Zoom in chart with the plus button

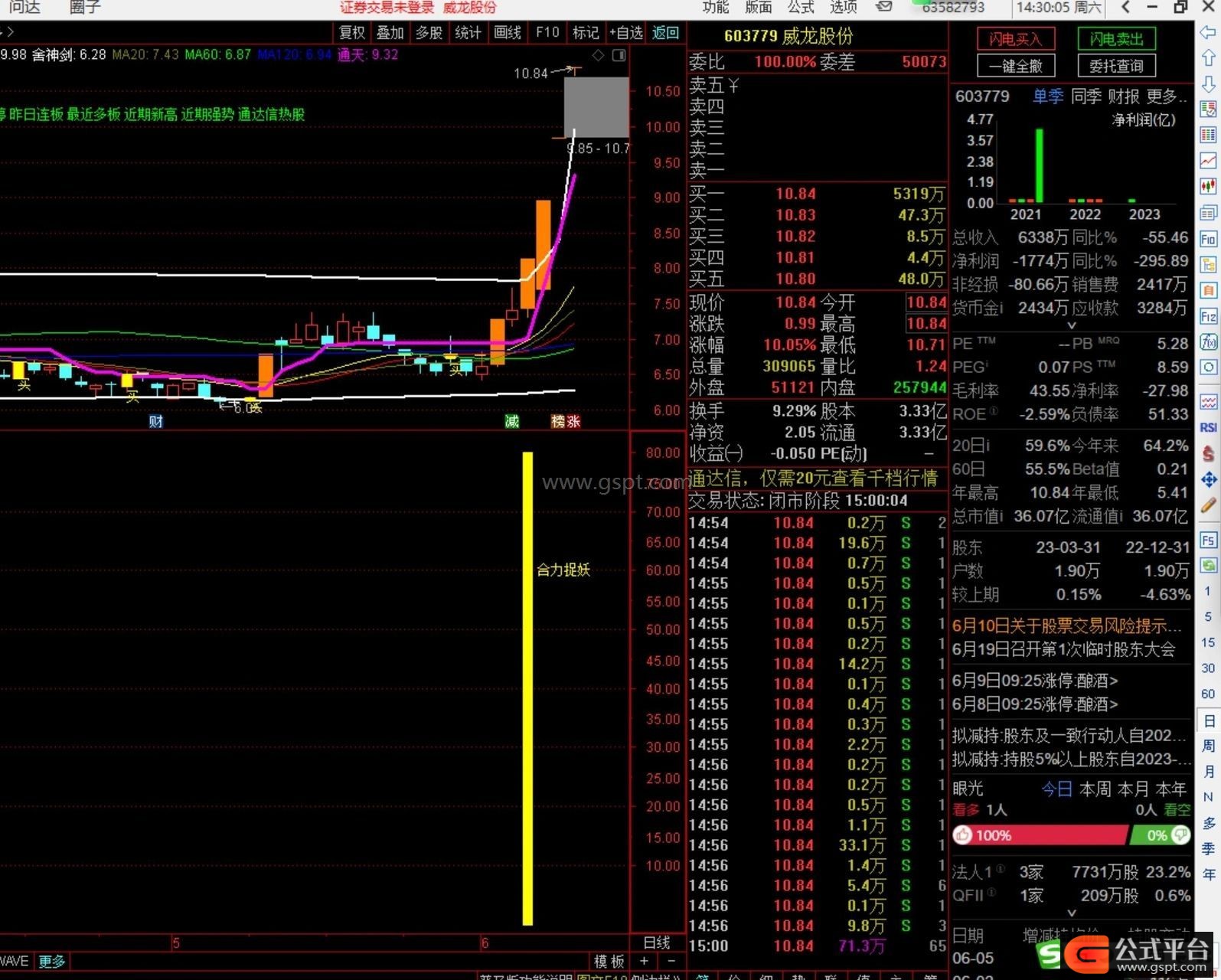pos(645,961)
